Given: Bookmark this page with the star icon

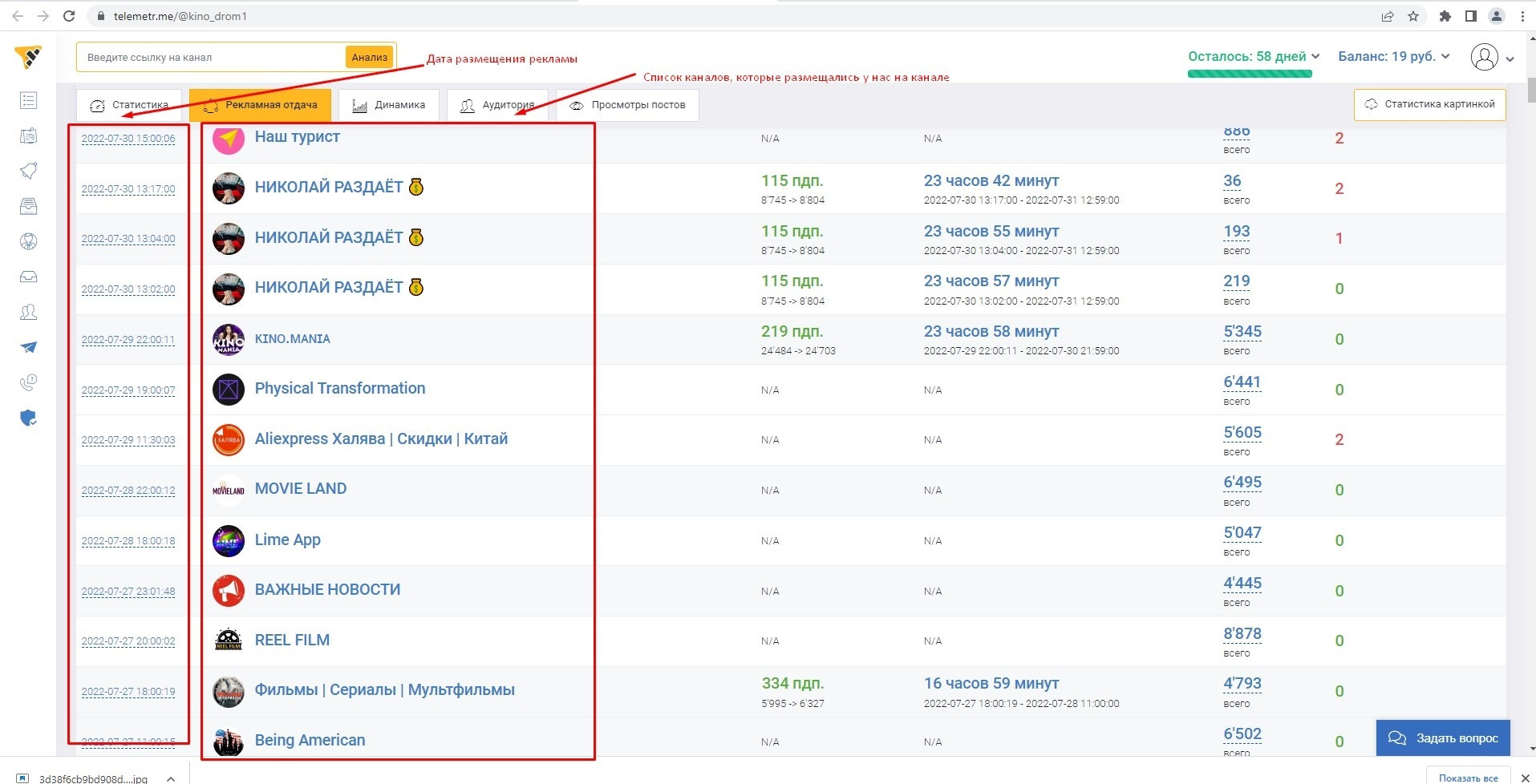Looking at the screenshot, I should click(1413, 16).
